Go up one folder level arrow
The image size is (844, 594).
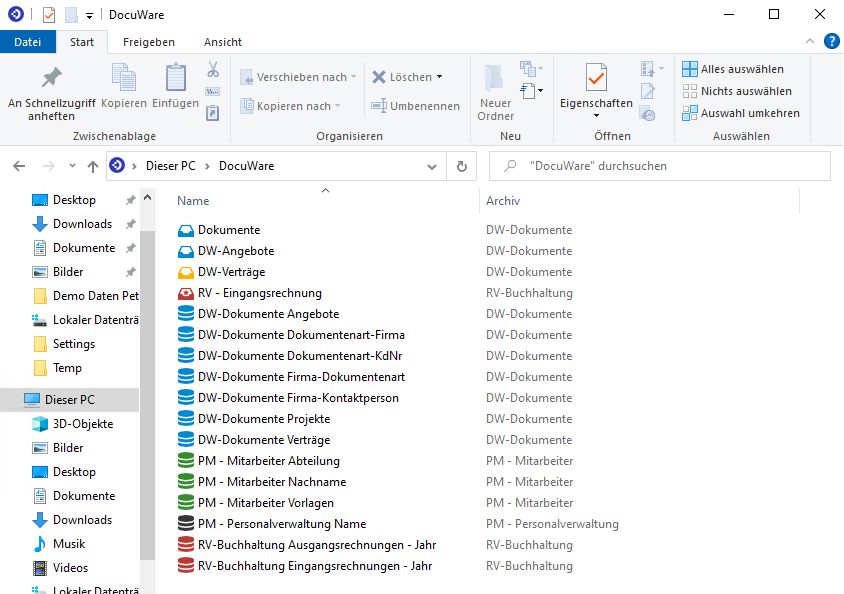coord(93,166)
